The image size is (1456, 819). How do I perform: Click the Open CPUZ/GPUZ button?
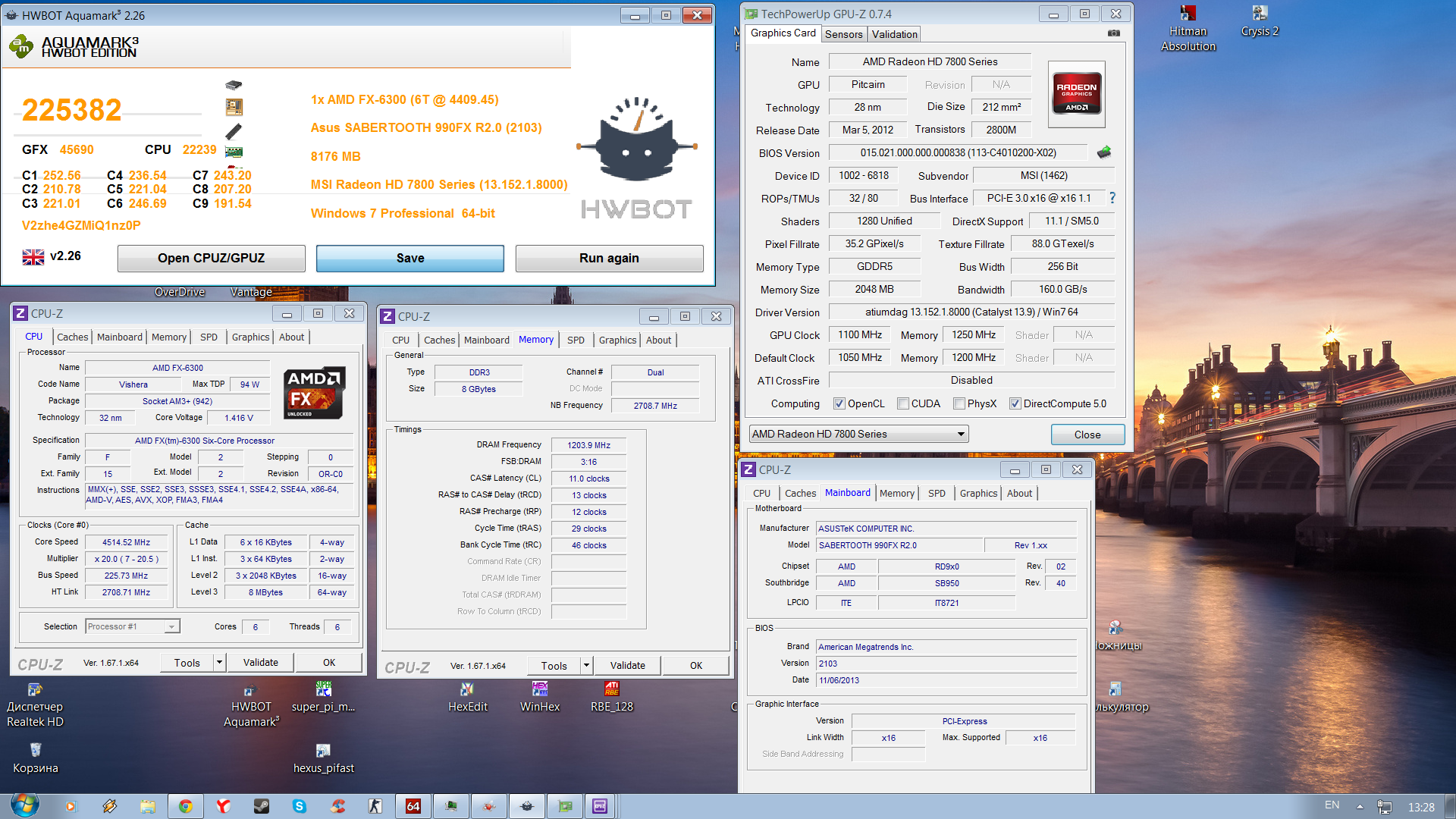coord(211,258)
